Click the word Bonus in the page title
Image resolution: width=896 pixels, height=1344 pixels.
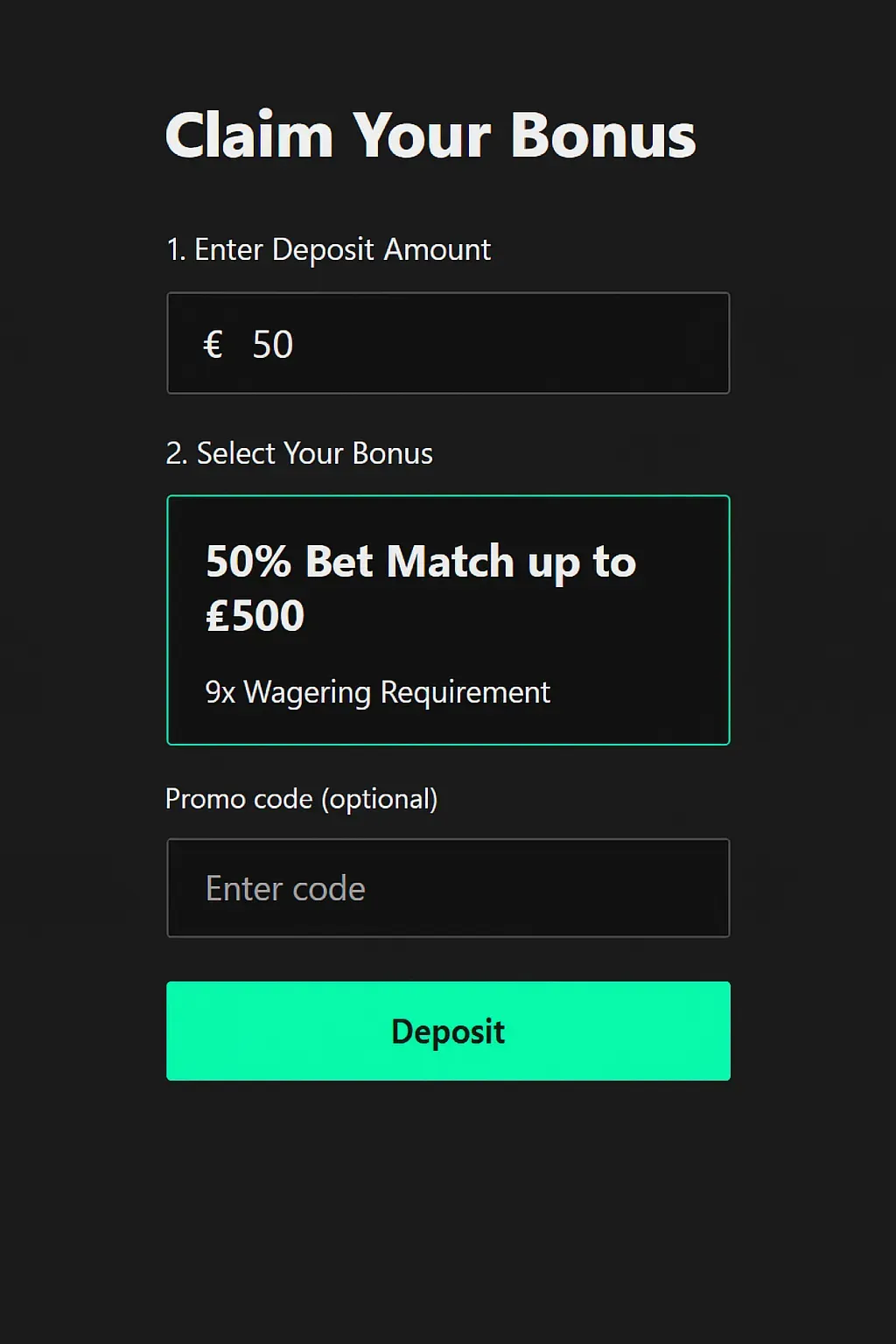(602, 136)
